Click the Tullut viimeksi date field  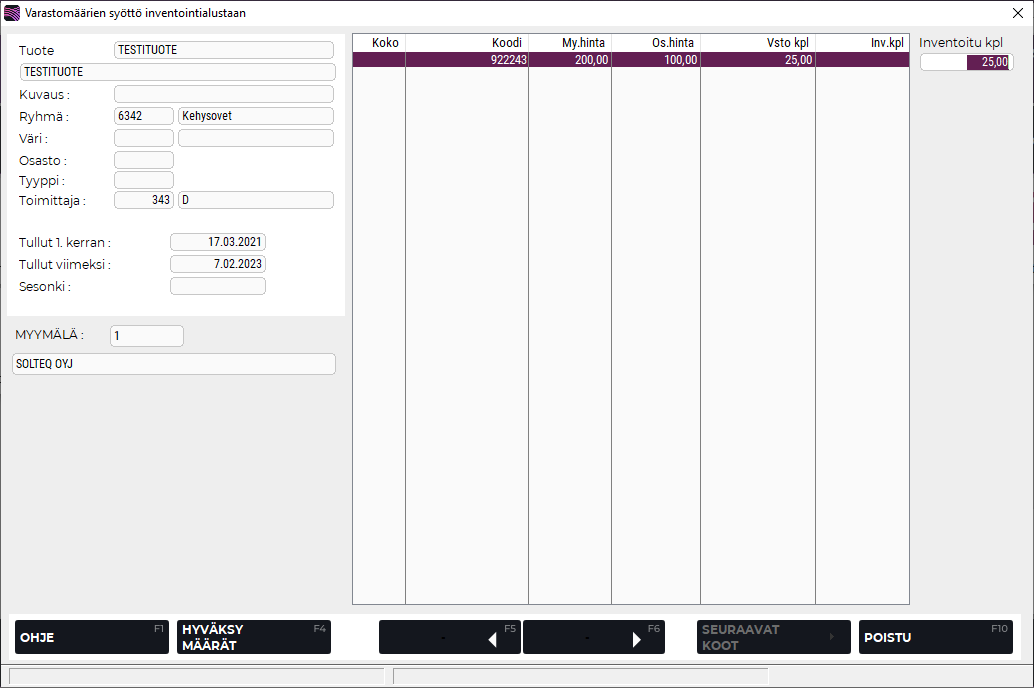coord(218,264)
